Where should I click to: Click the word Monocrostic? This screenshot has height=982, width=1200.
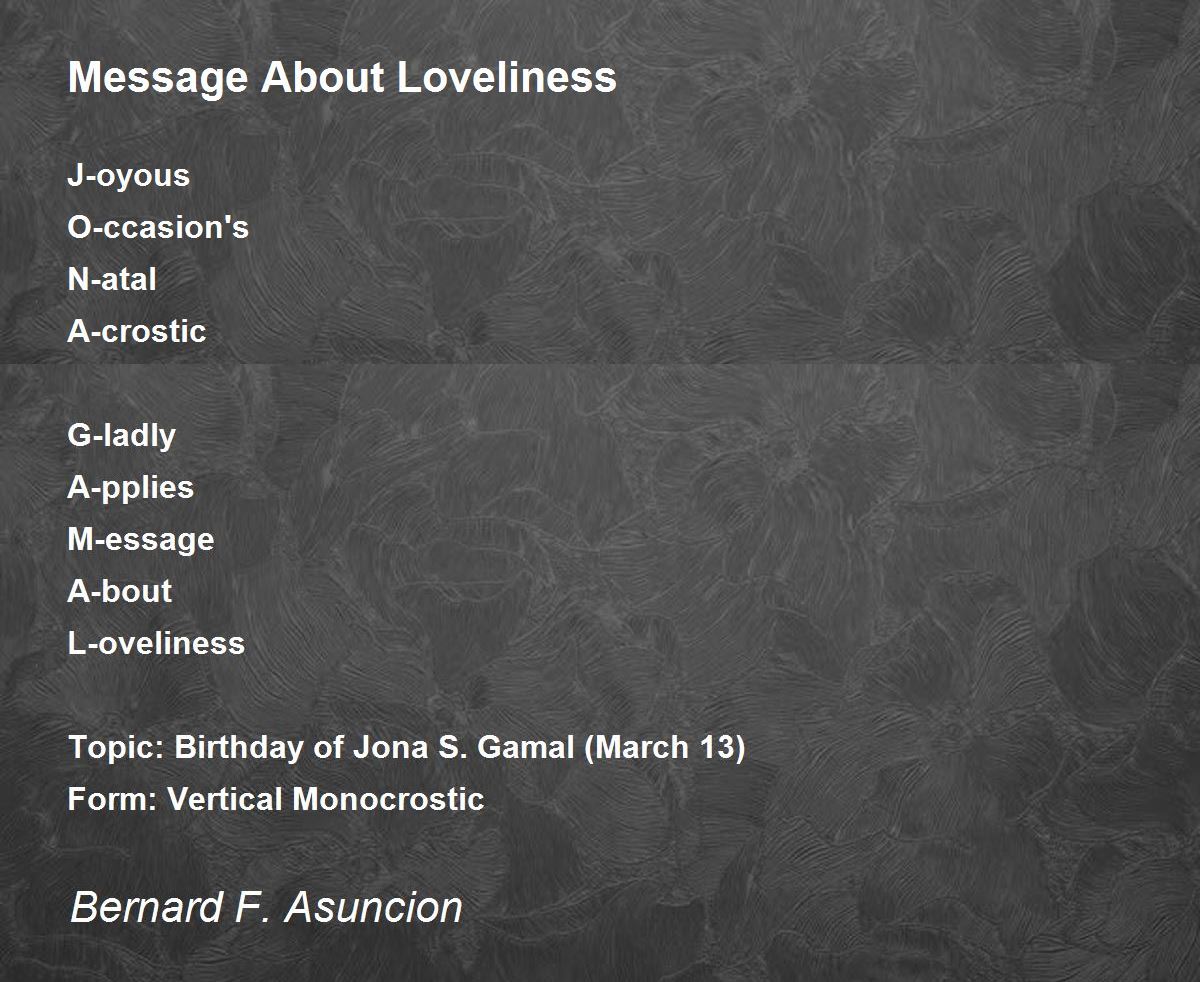[x=389, y=799]
